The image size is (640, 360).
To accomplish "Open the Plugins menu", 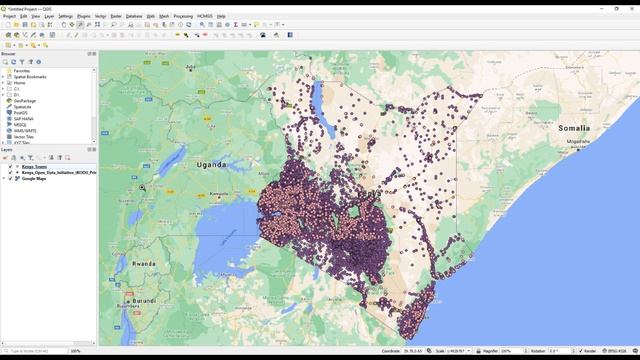I will click(84, 16).
